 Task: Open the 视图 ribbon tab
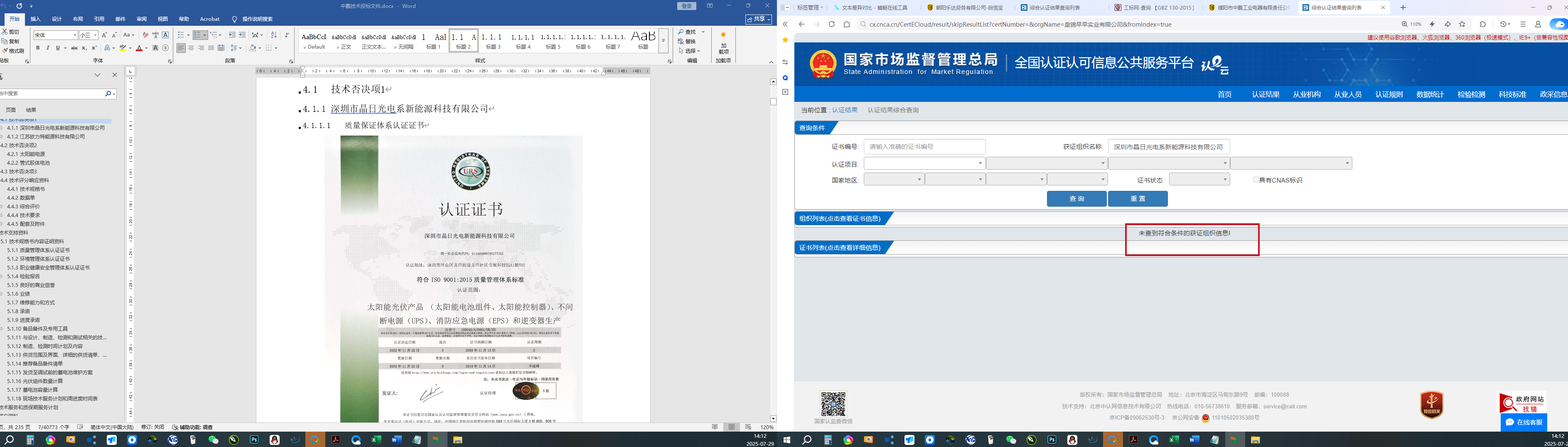[162, 19]
